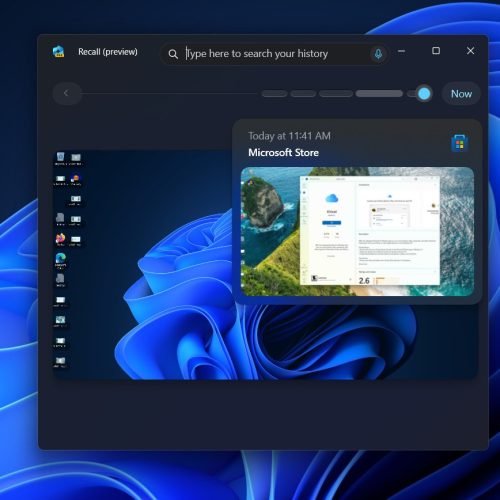The width and height of the screenshot is (500, 500).
Task: Click the magnifier search icon
Action: click(x=173, y=54)
